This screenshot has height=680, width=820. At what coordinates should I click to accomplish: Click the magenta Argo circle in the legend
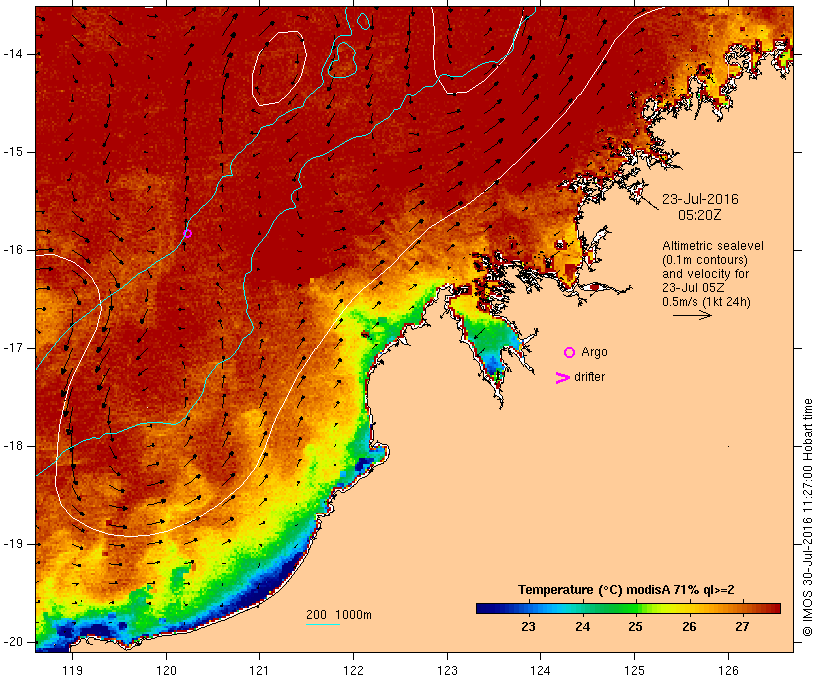(x=570, y=353)
